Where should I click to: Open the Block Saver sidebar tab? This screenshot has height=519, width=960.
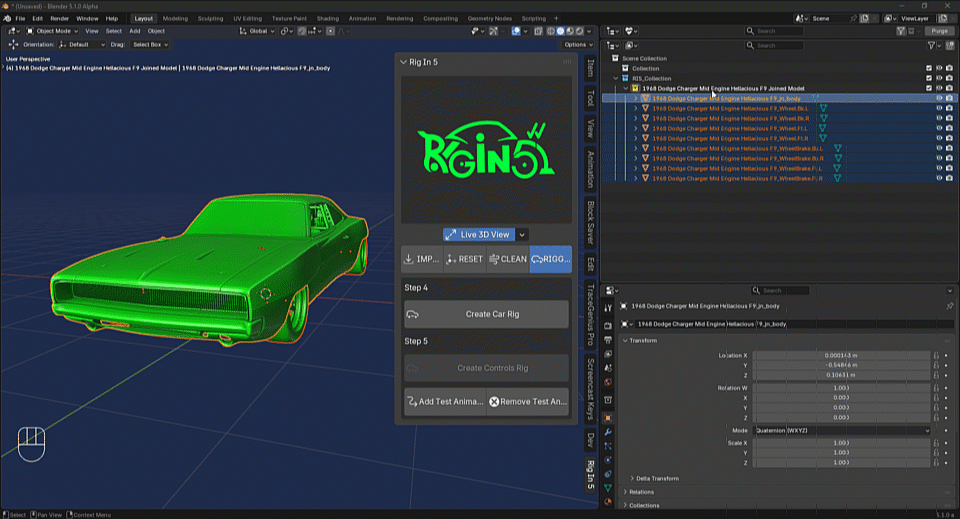(x=590, y=222)
